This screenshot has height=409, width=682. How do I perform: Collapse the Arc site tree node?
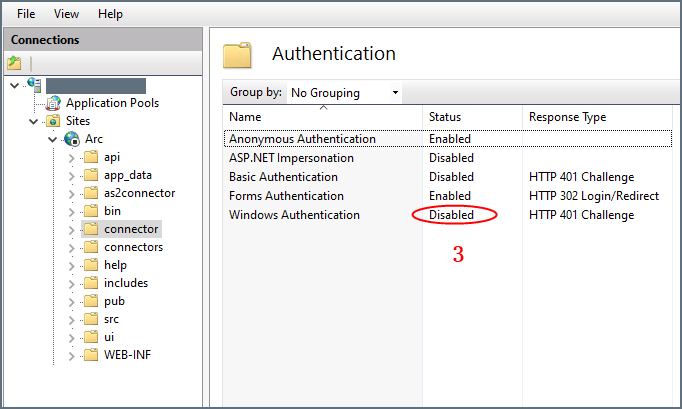click(52, 139)
